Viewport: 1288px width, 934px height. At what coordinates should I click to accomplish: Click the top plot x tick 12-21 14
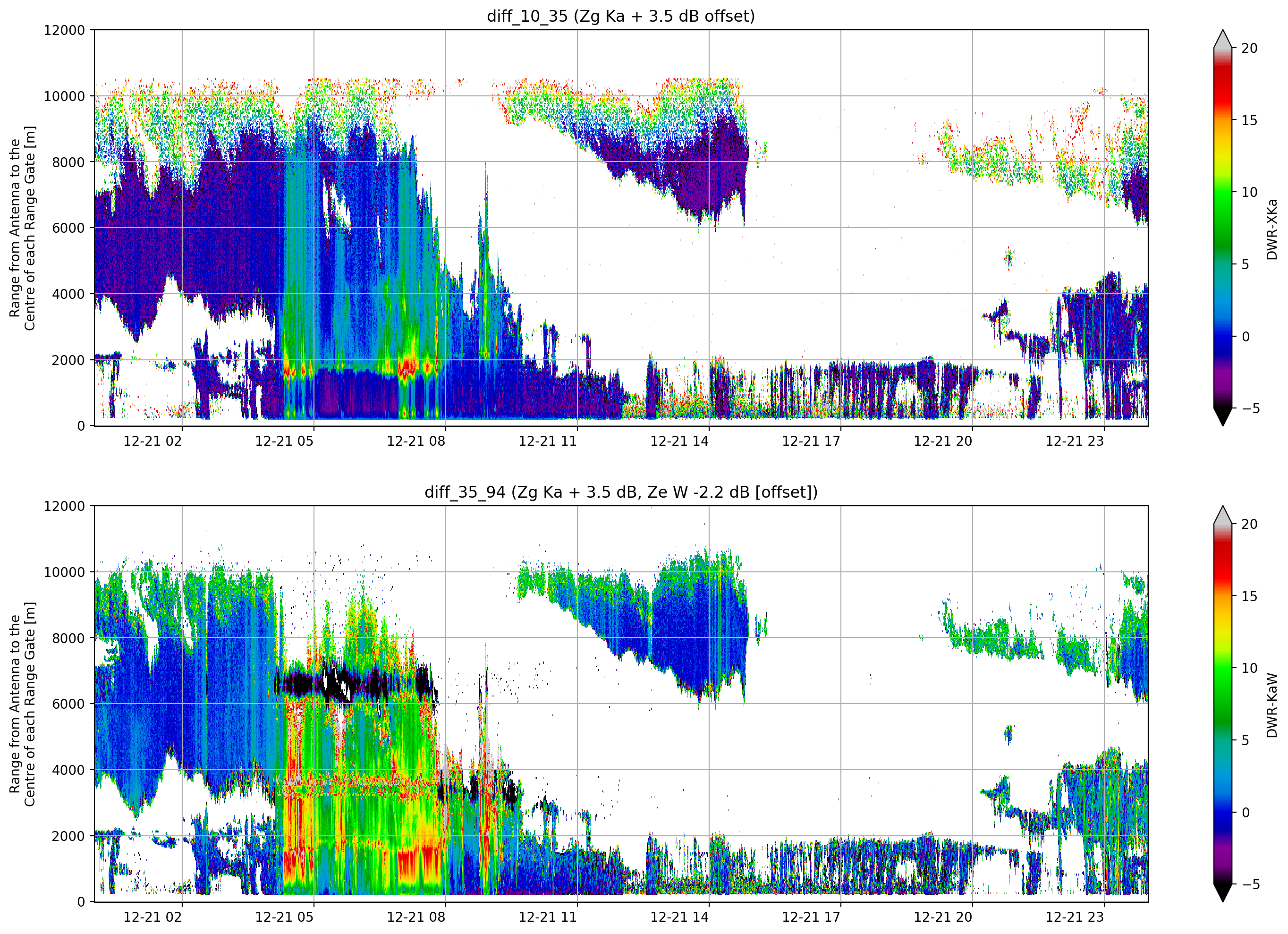click(680, 442)
